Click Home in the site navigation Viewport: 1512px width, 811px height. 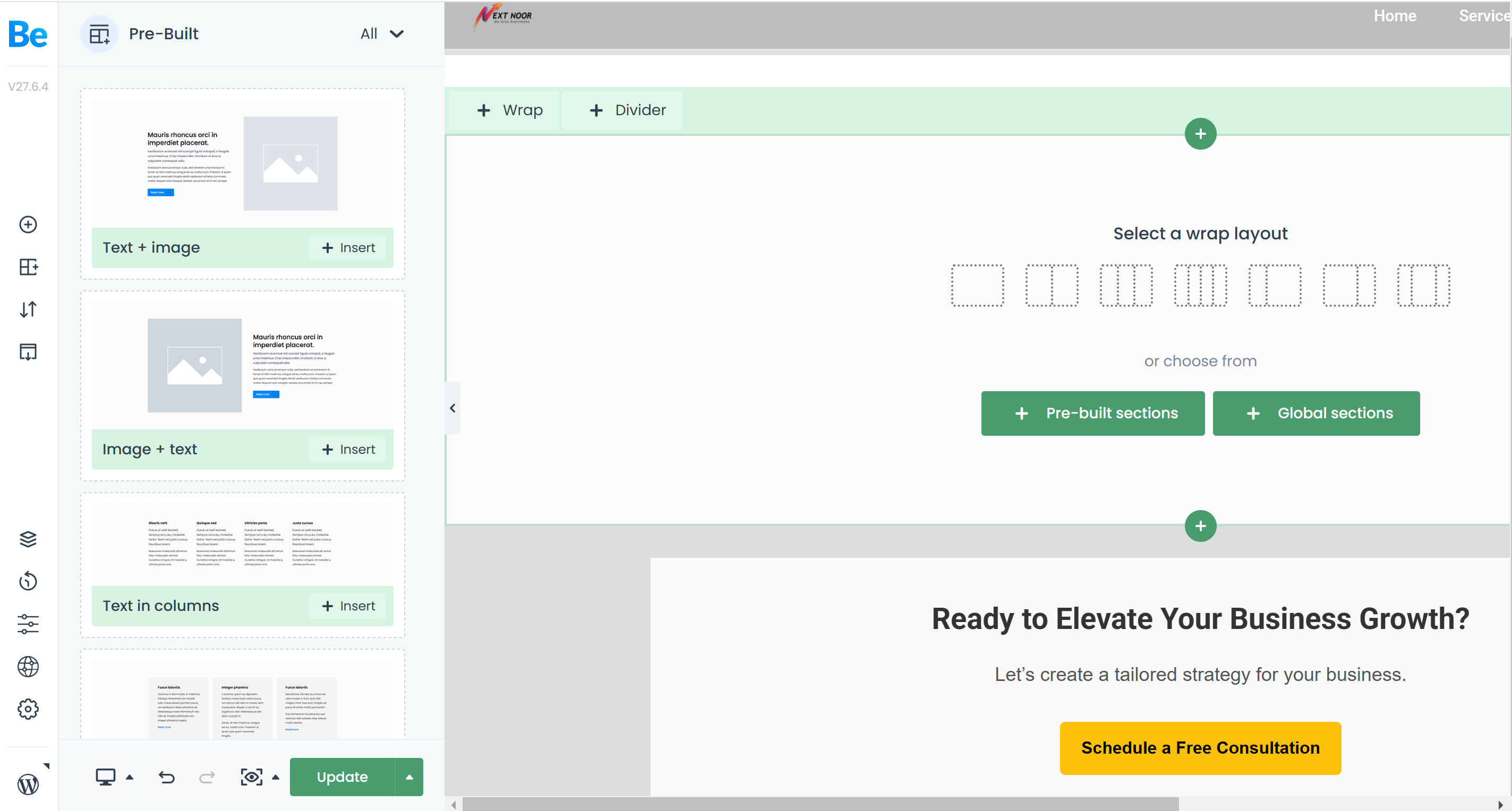[1395, 16]
